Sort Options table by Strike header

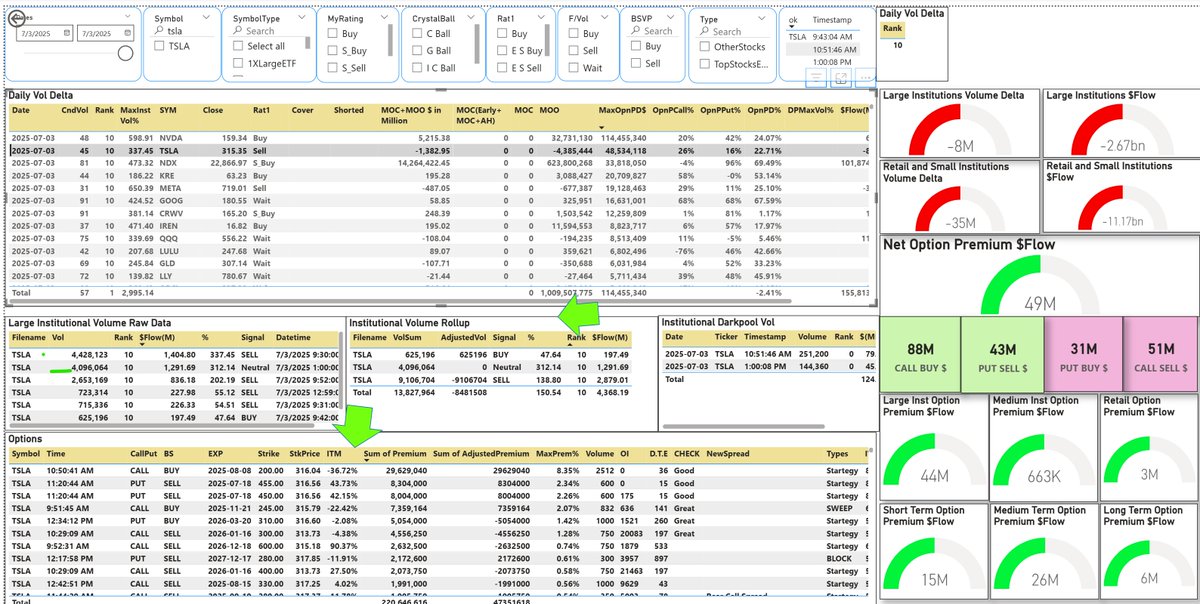coord(266,453)
